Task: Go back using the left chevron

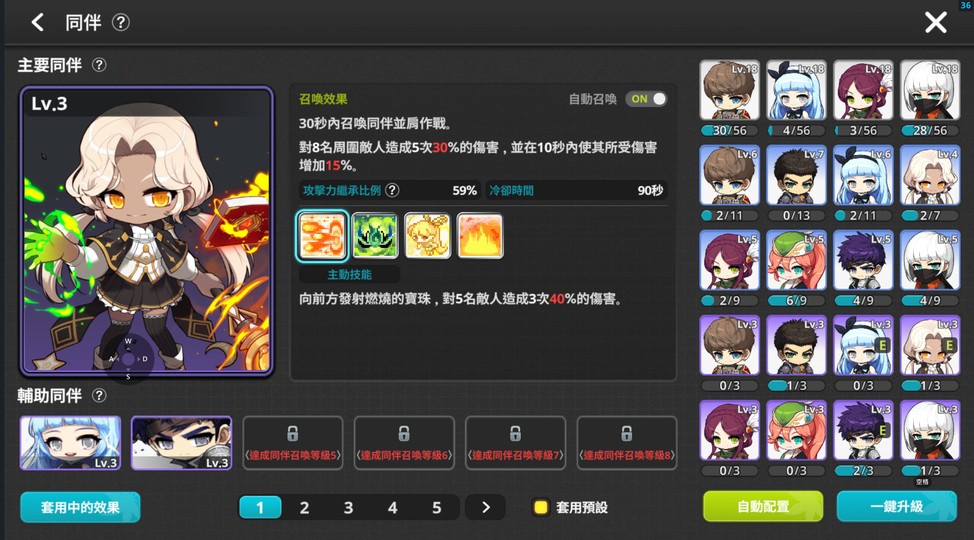Action: pyautogui.click(x=38, y=23)
